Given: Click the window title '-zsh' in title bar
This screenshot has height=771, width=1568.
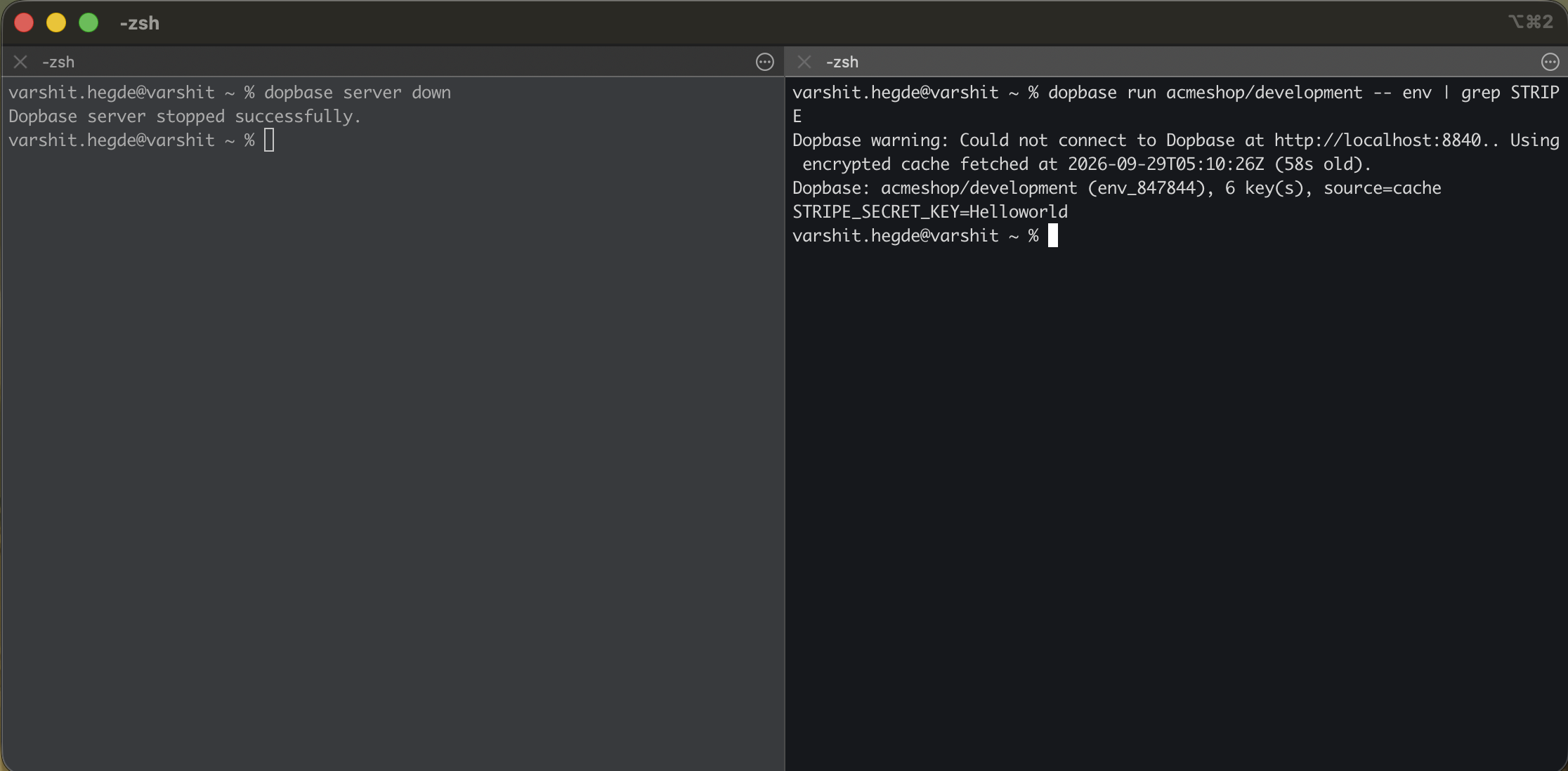Looking at the screenshot, I should (x=139, y=23).
